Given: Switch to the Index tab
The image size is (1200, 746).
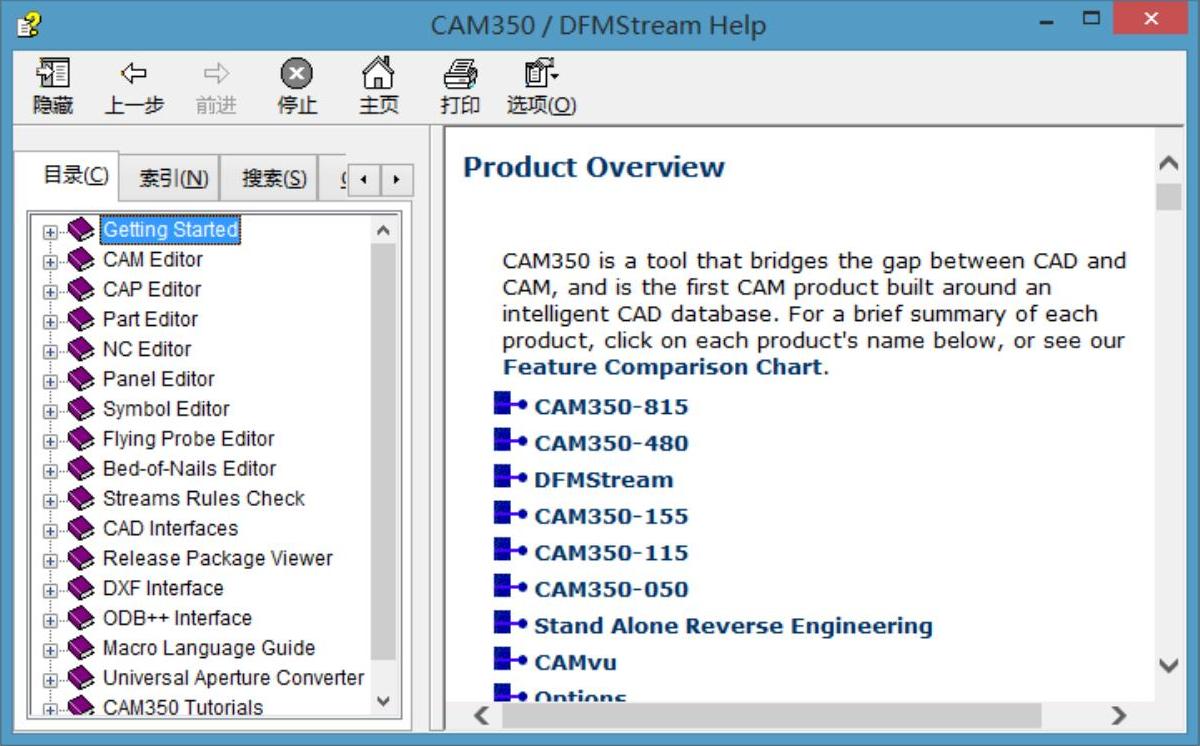Looking at the screenshot, I should [173, 178].
